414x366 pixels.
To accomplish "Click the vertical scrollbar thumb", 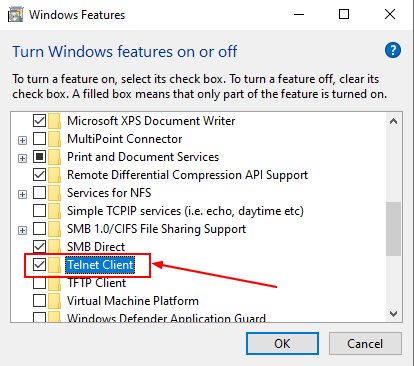I will pyautogui.click(x=393, y=229).
